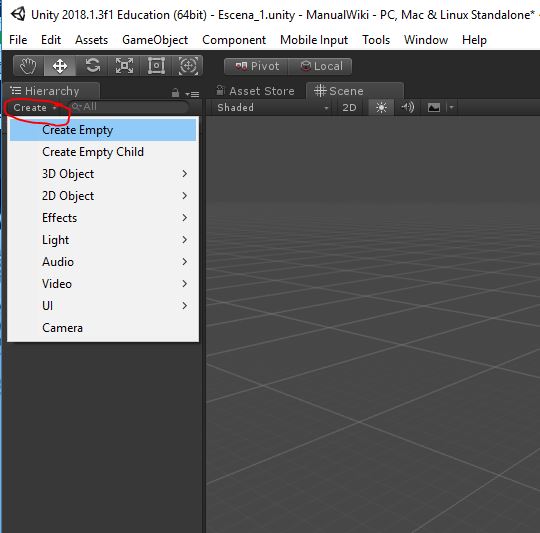
Task: Expand the Effects submenu
Action: click(103, 218)
